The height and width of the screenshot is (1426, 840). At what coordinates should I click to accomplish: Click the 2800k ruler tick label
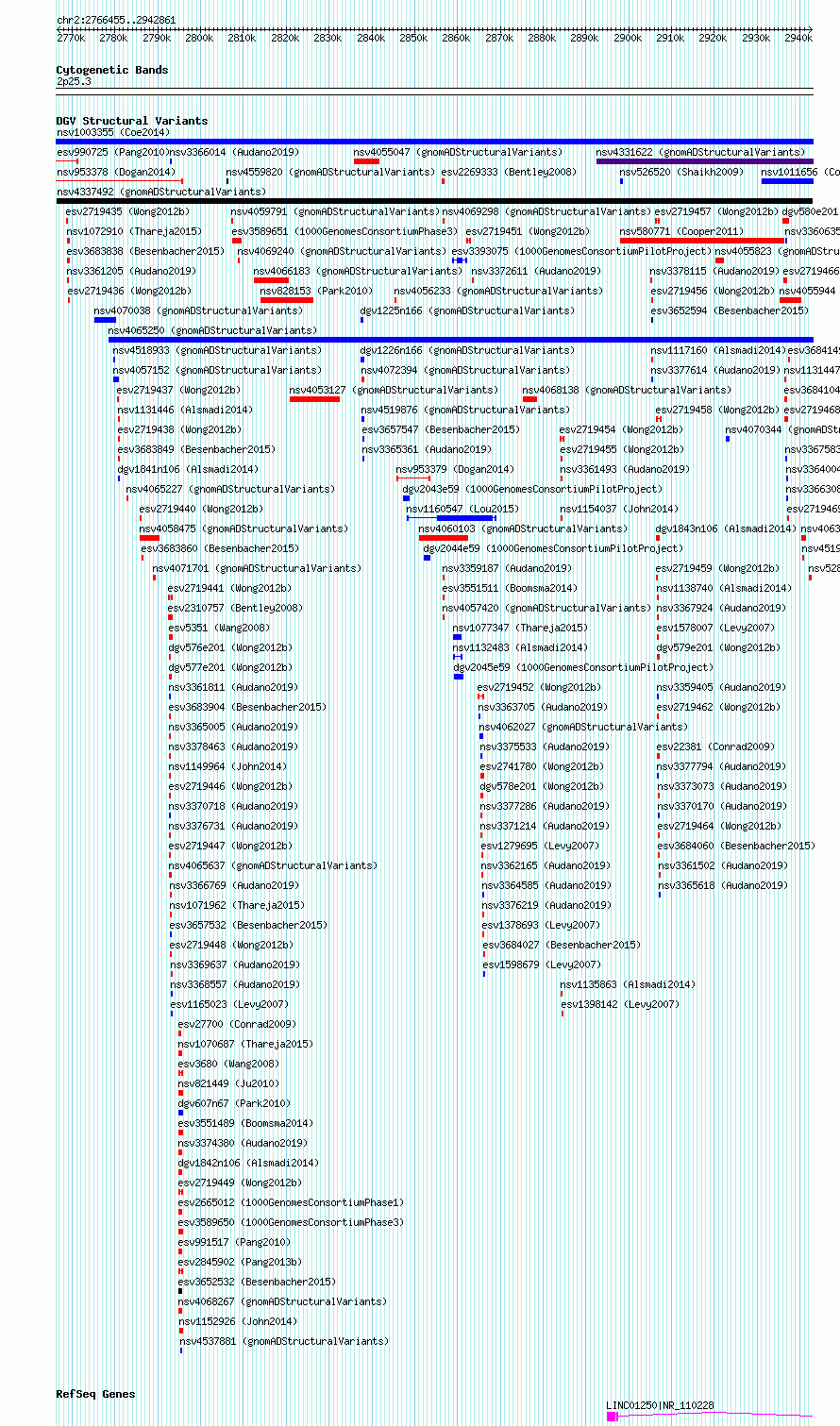(199, 38)
